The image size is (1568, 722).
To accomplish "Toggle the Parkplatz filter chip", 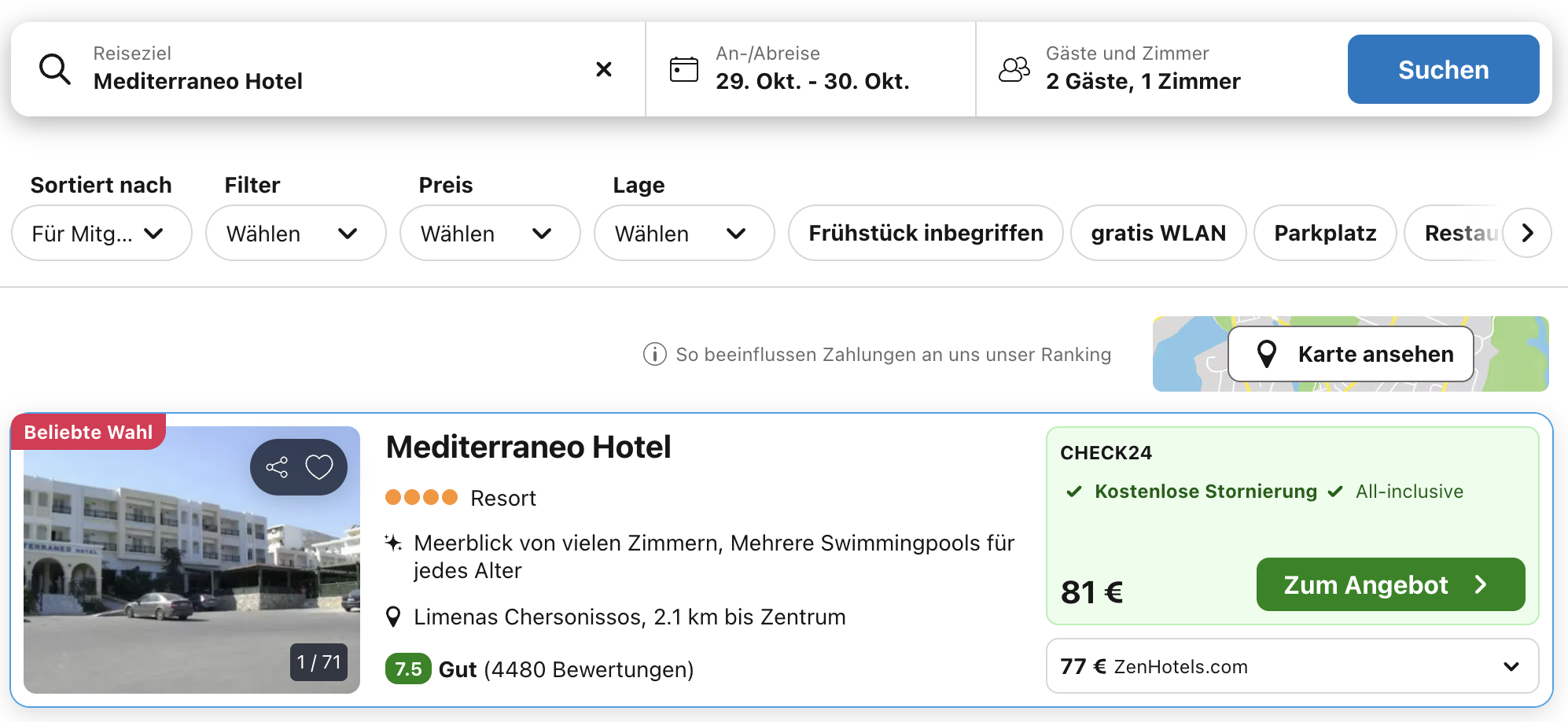I will (x=1324, y=234).
